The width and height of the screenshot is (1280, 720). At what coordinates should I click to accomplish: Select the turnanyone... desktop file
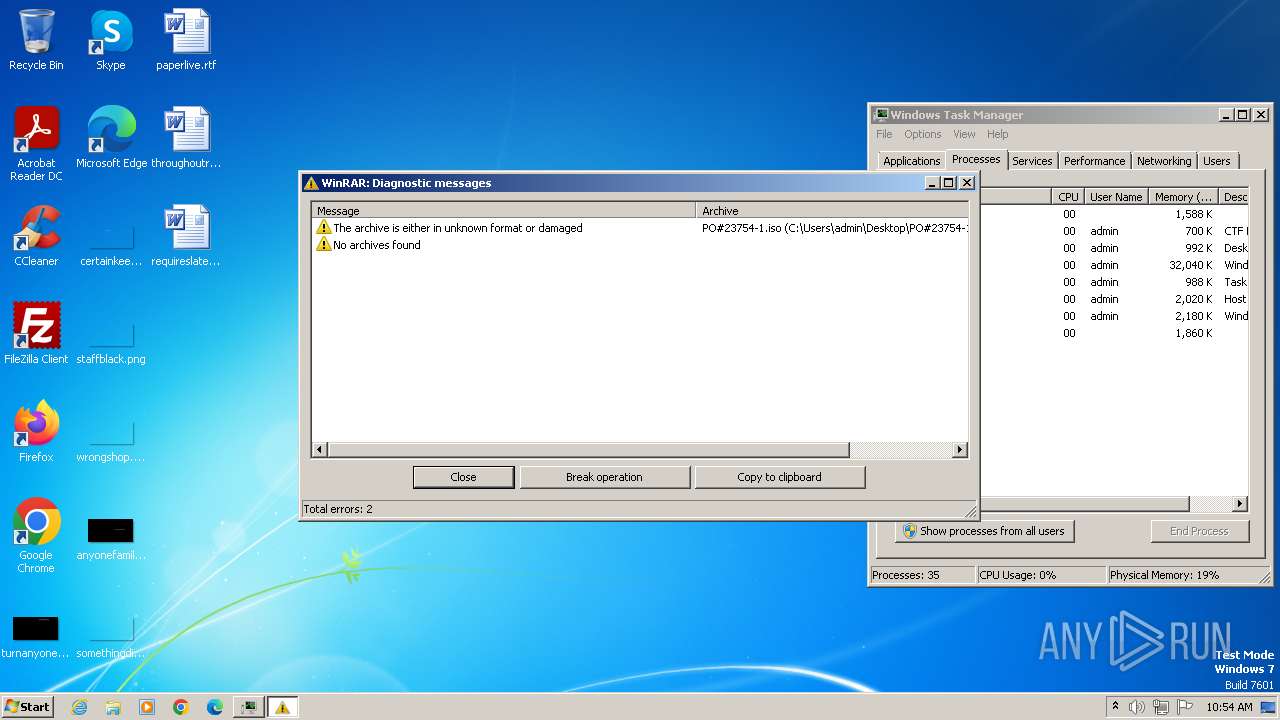click(36, 636)
